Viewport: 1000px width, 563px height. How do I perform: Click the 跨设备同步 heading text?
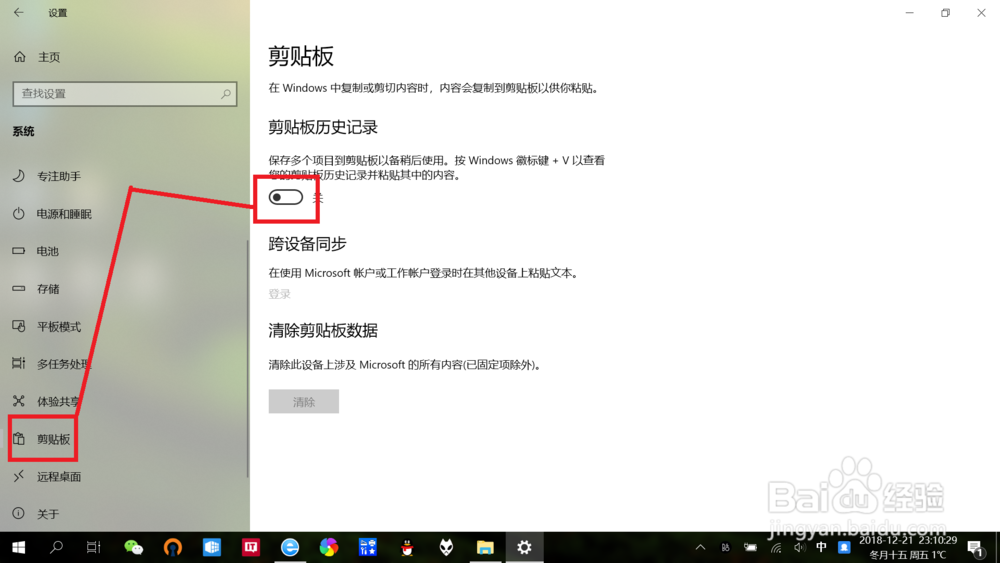point(307,244)
